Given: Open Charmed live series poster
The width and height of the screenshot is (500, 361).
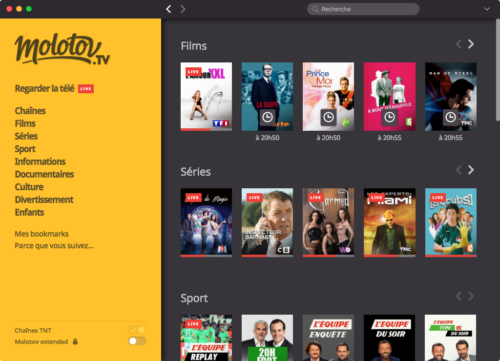Looking at the screenshot, I should (x=328, y=222).
